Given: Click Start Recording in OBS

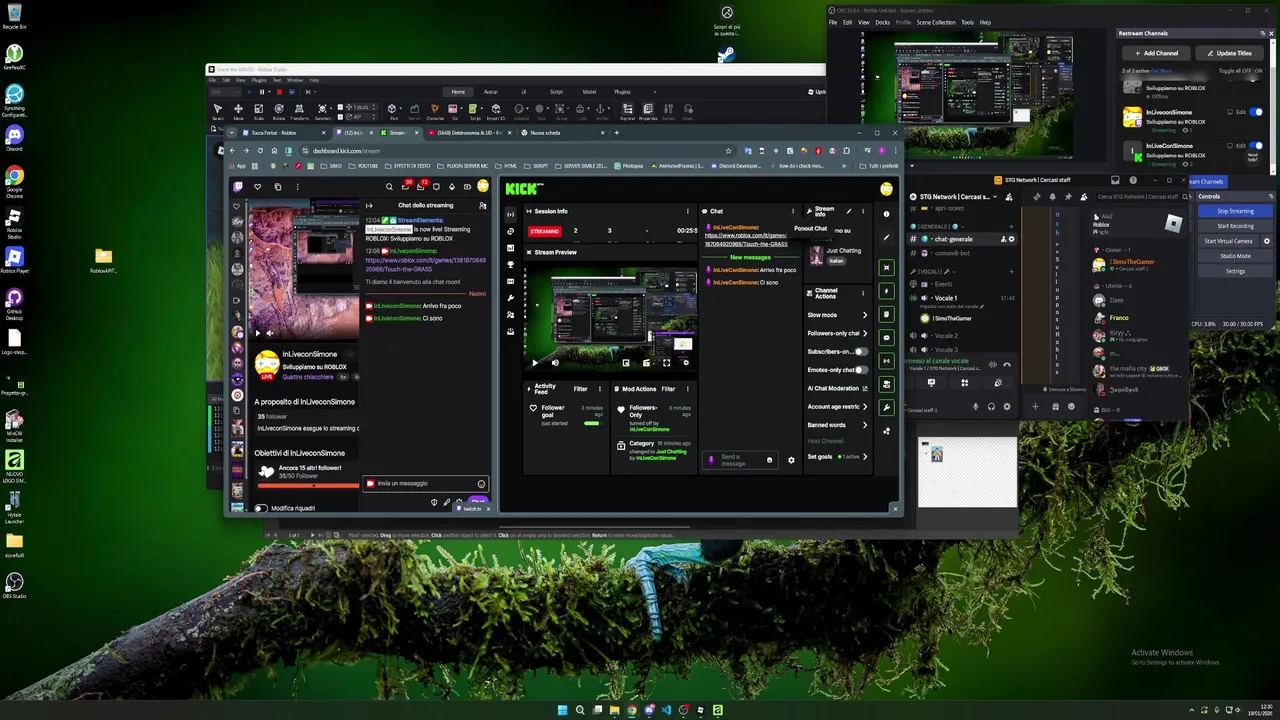Looking at the screenshot, I should [1235, 226].
